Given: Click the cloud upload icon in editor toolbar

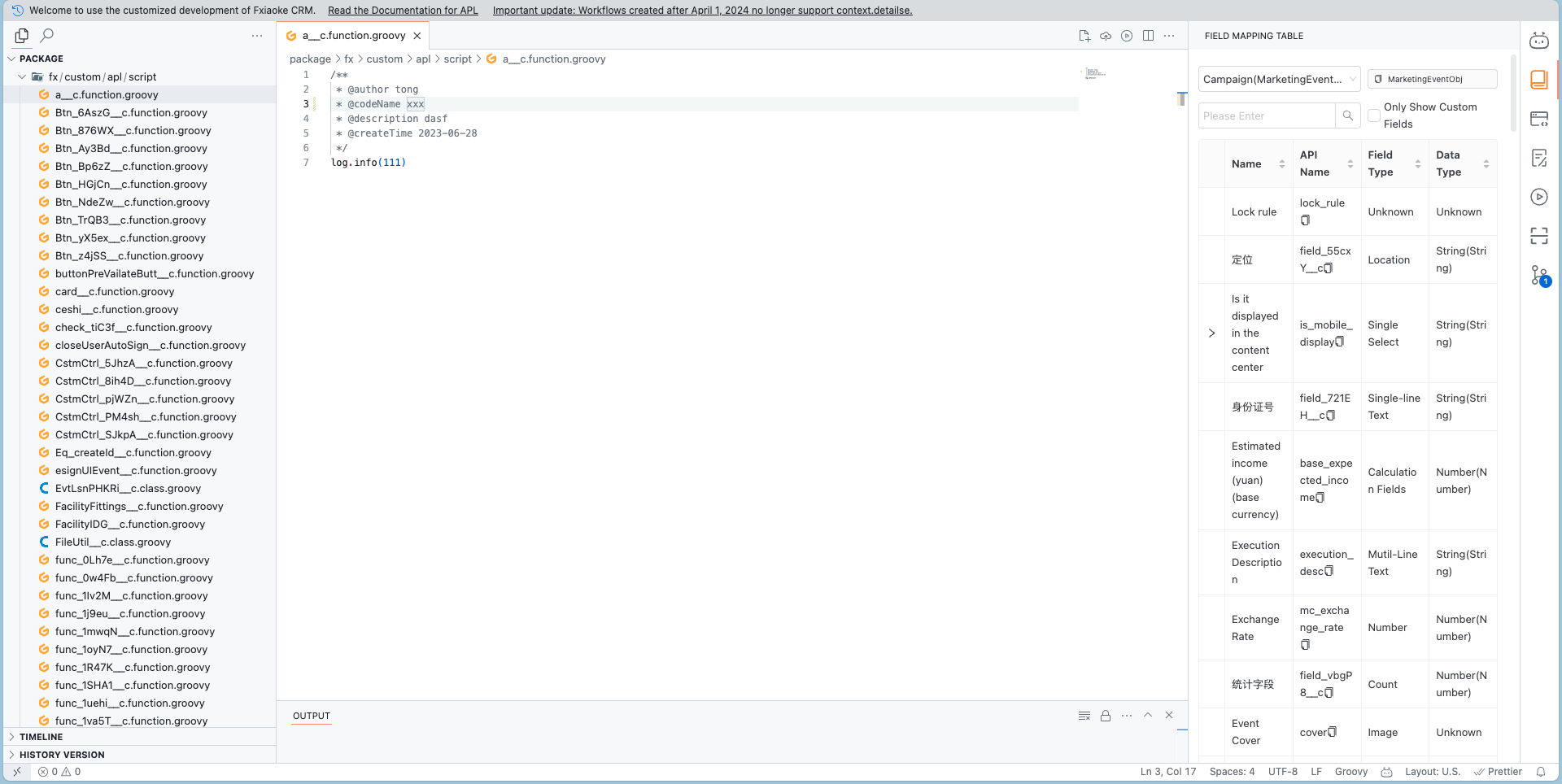Looking at the screenshot, I should 1106,36.
